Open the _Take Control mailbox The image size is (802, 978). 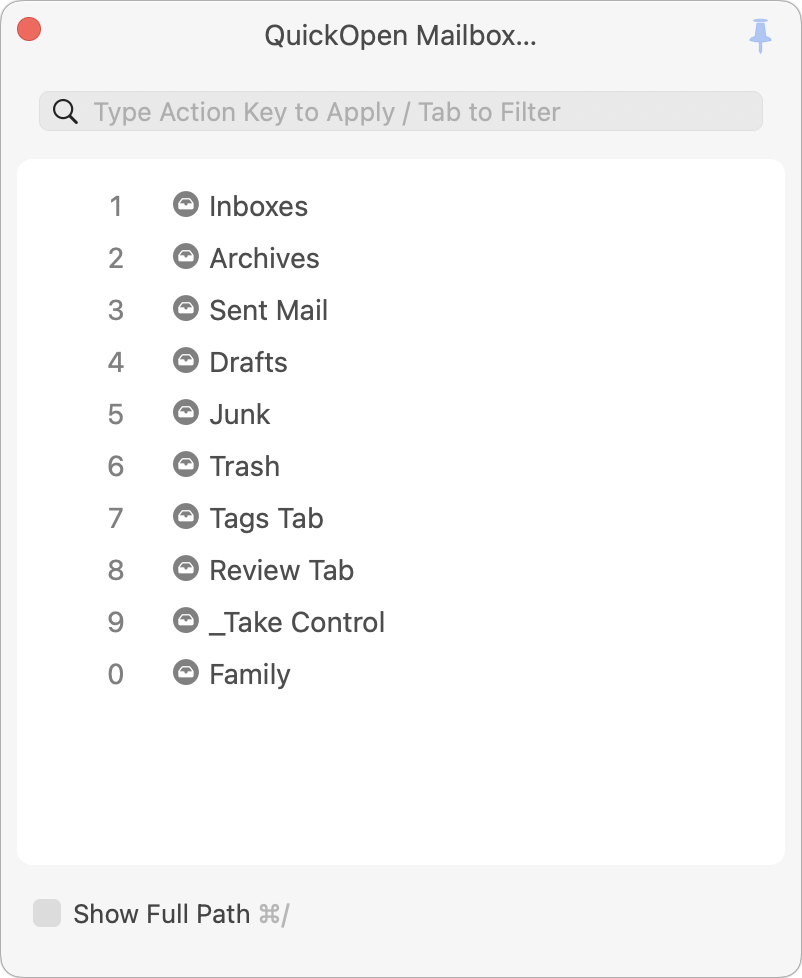click(x=297, y=622)
